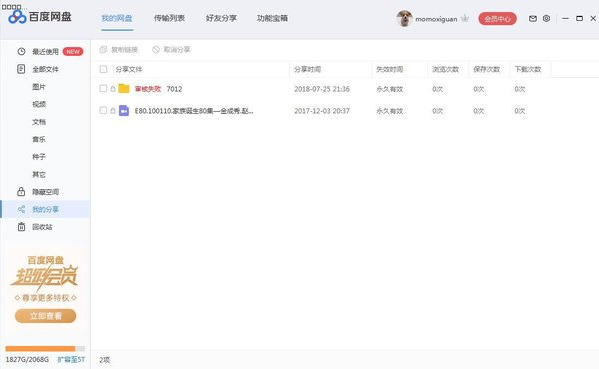Select 文档 in the sidebar
599x369 pixels.
click(x=39, y=122)
